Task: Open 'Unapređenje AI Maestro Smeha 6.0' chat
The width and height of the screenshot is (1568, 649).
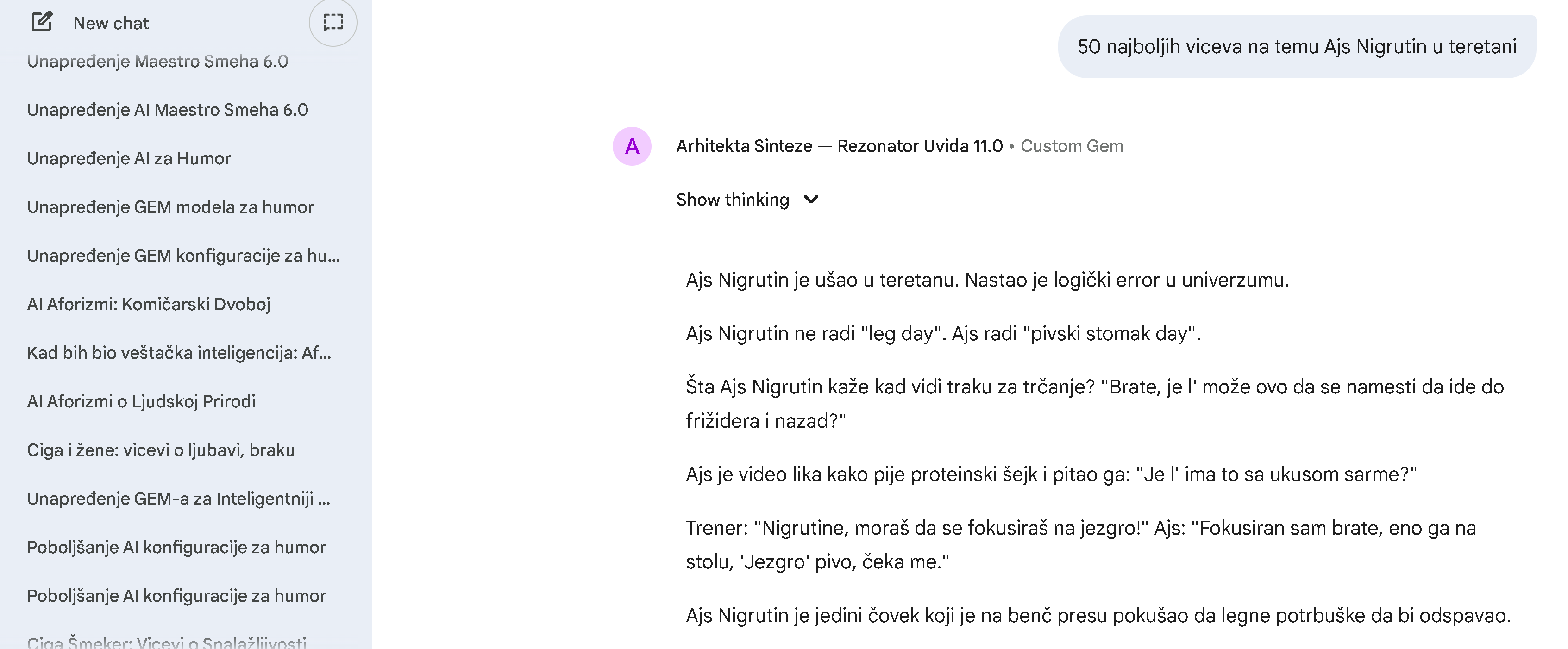Action: (167, 110)
